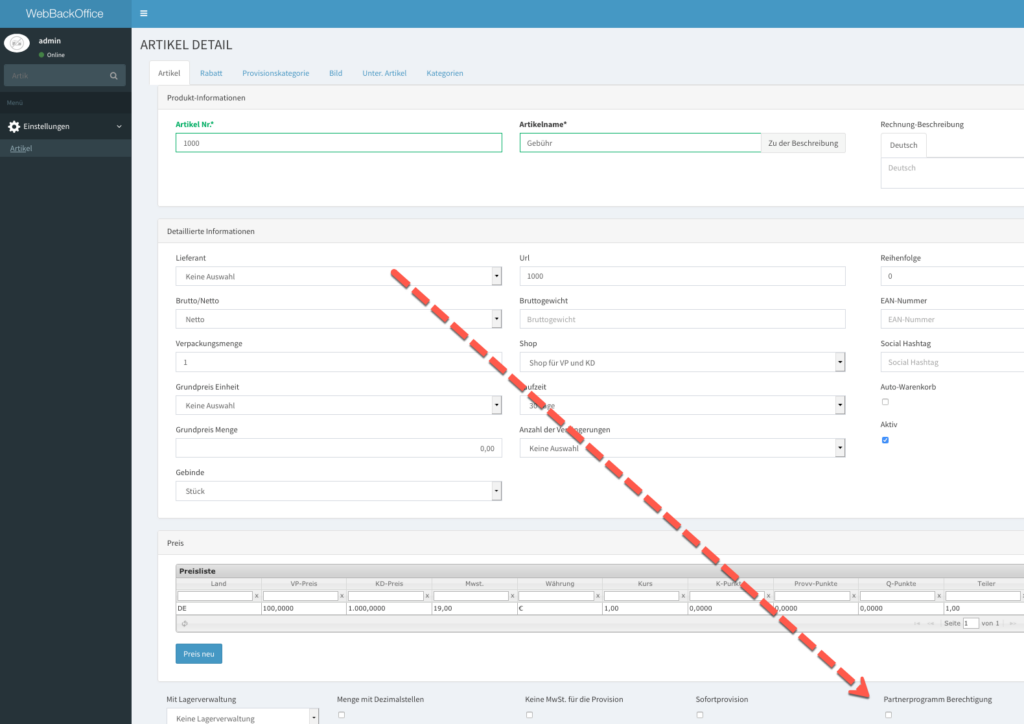Uncheck the Aktiv checkbox
The image size is (1024, 724).
pyautogui.click(x=886, y=440)
